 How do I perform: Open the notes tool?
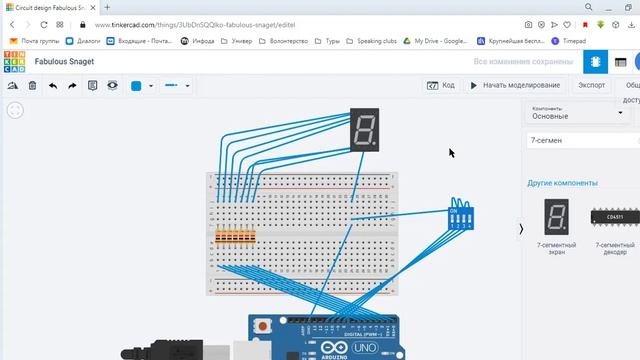tap(93, 85)
